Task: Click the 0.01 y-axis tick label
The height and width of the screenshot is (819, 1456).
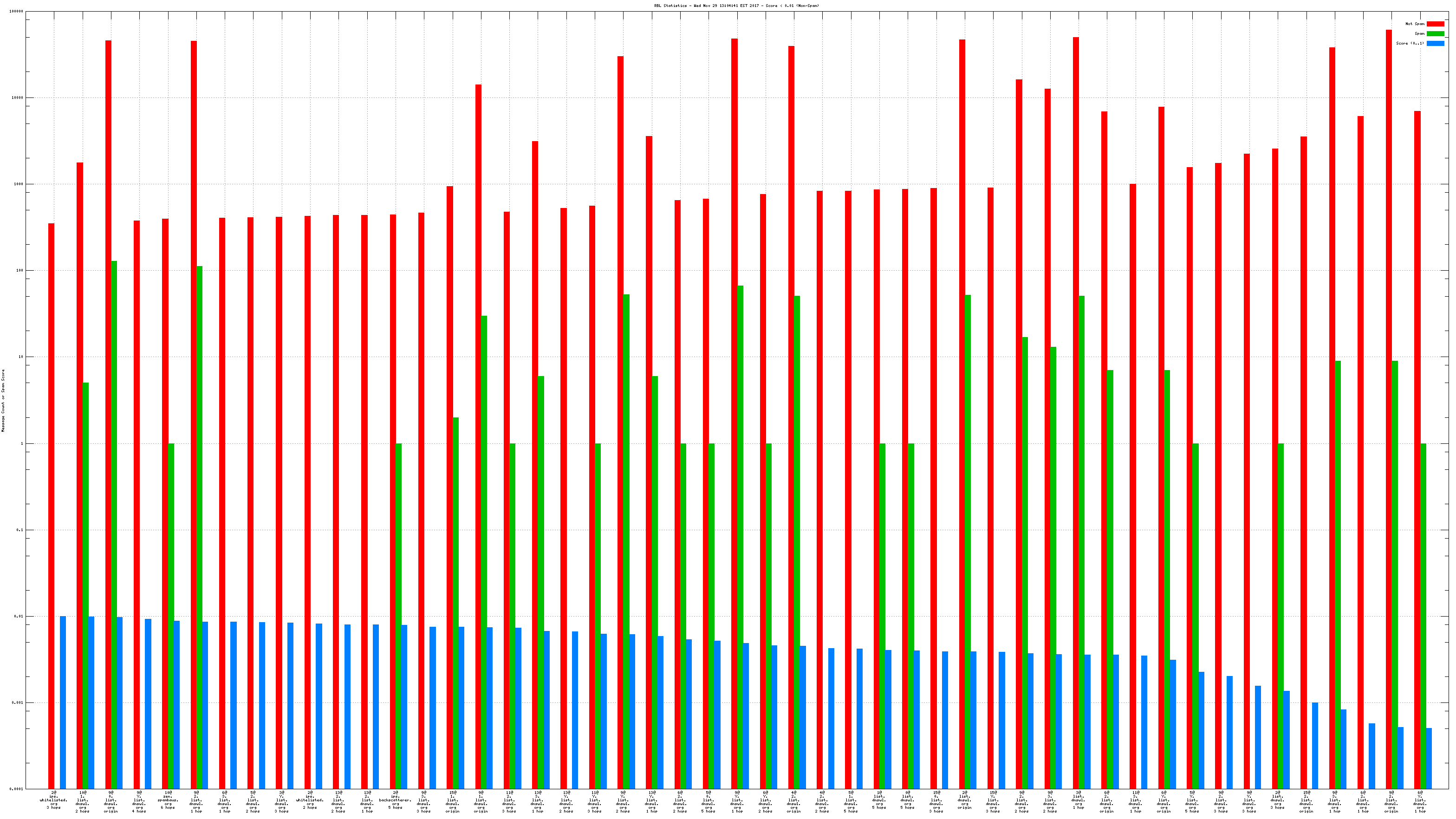Action: pos(19,616)
